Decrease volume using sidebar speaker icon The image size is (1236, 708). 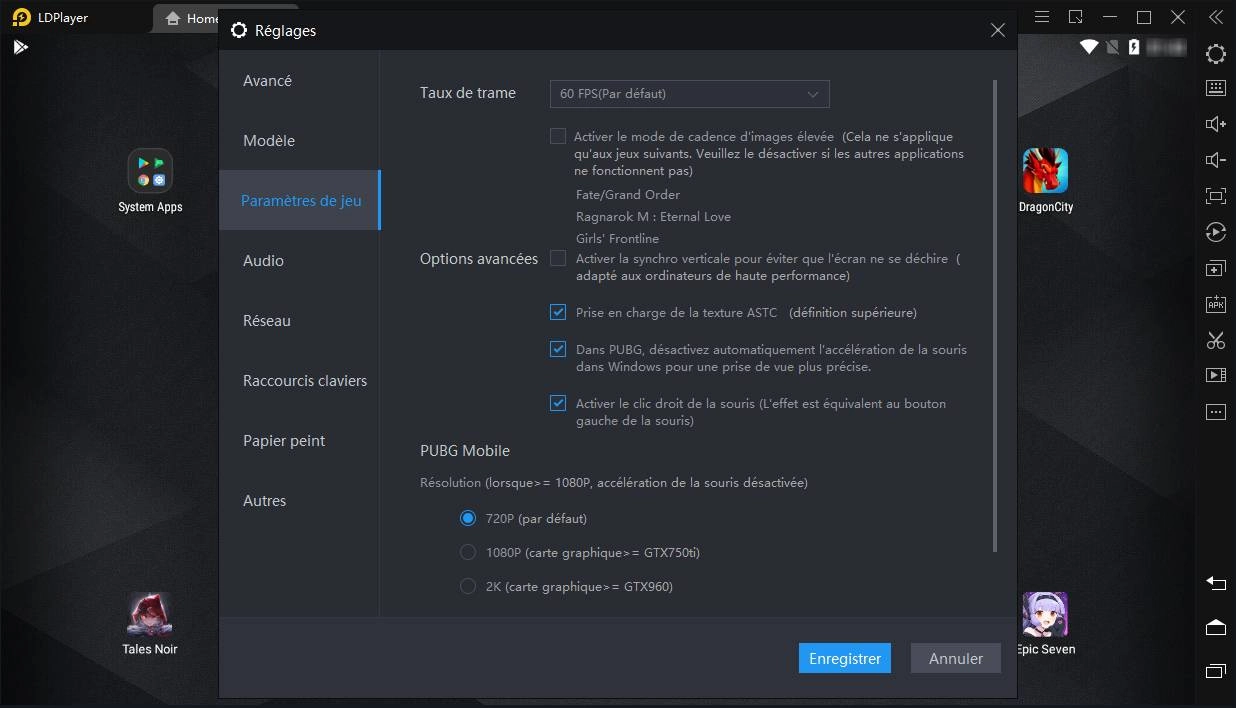1215,160
